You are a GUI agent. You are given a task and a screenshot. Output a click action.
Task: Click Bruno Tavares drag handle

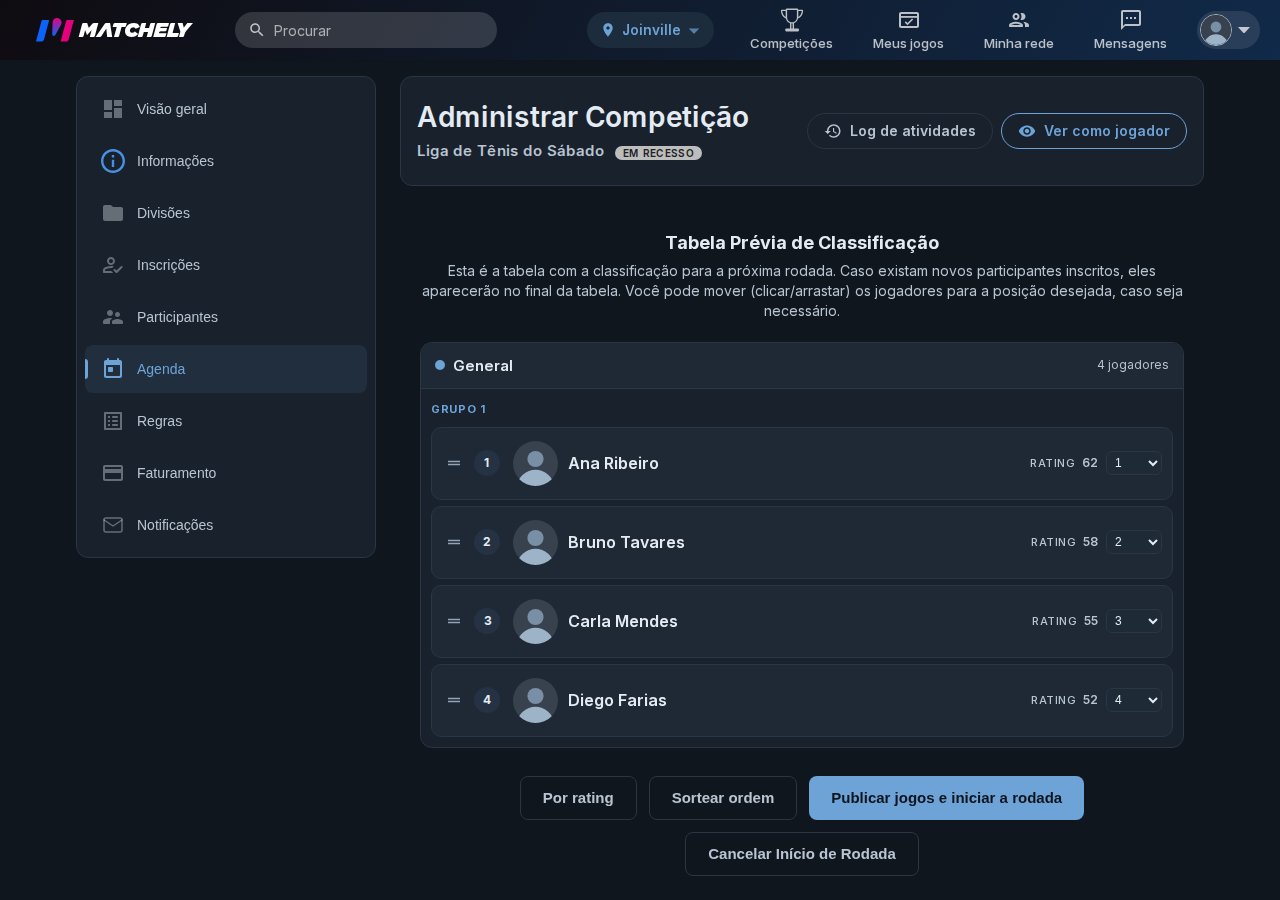pos(454,542)
